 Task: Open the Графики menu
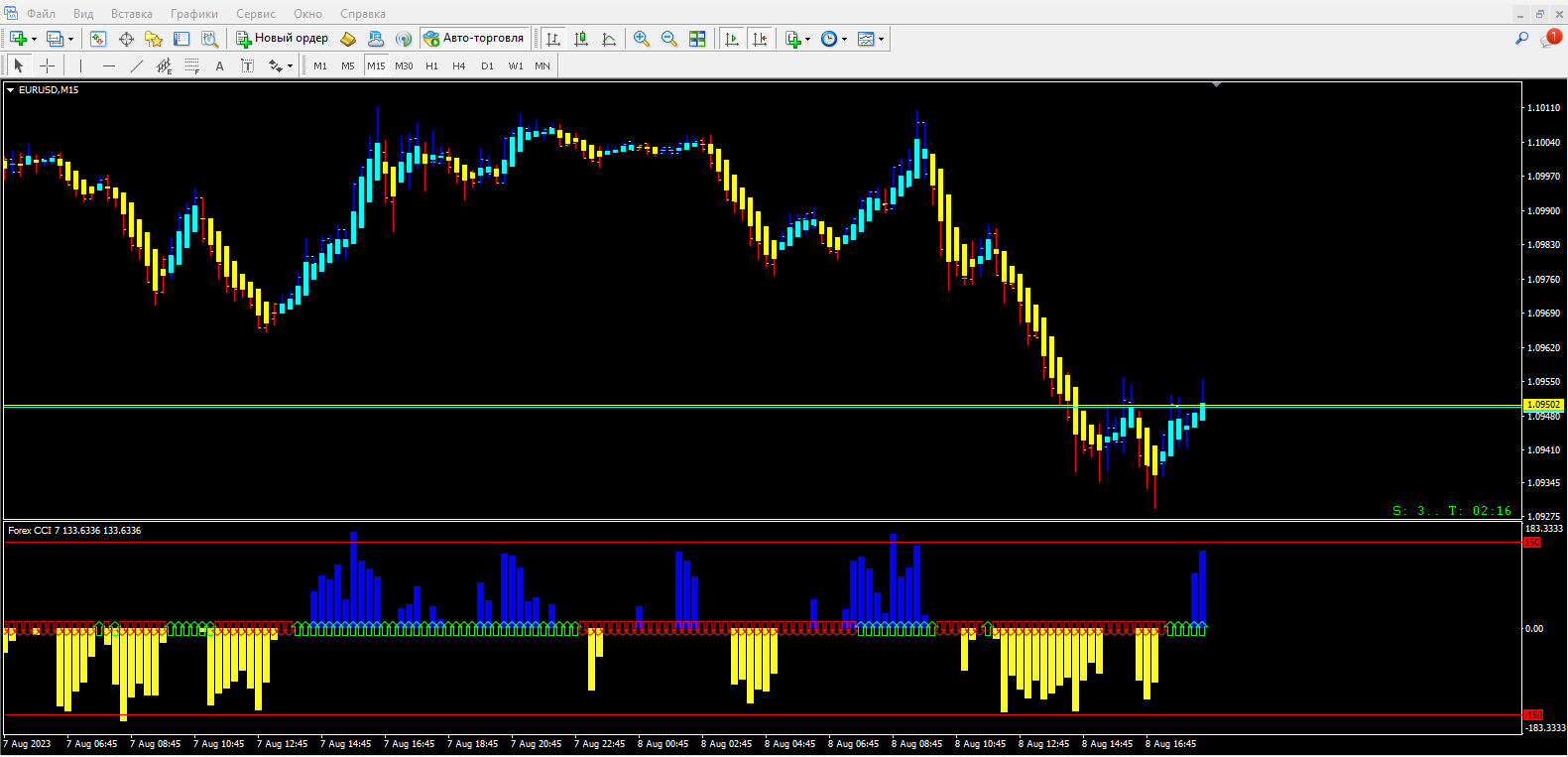(193, 14)
